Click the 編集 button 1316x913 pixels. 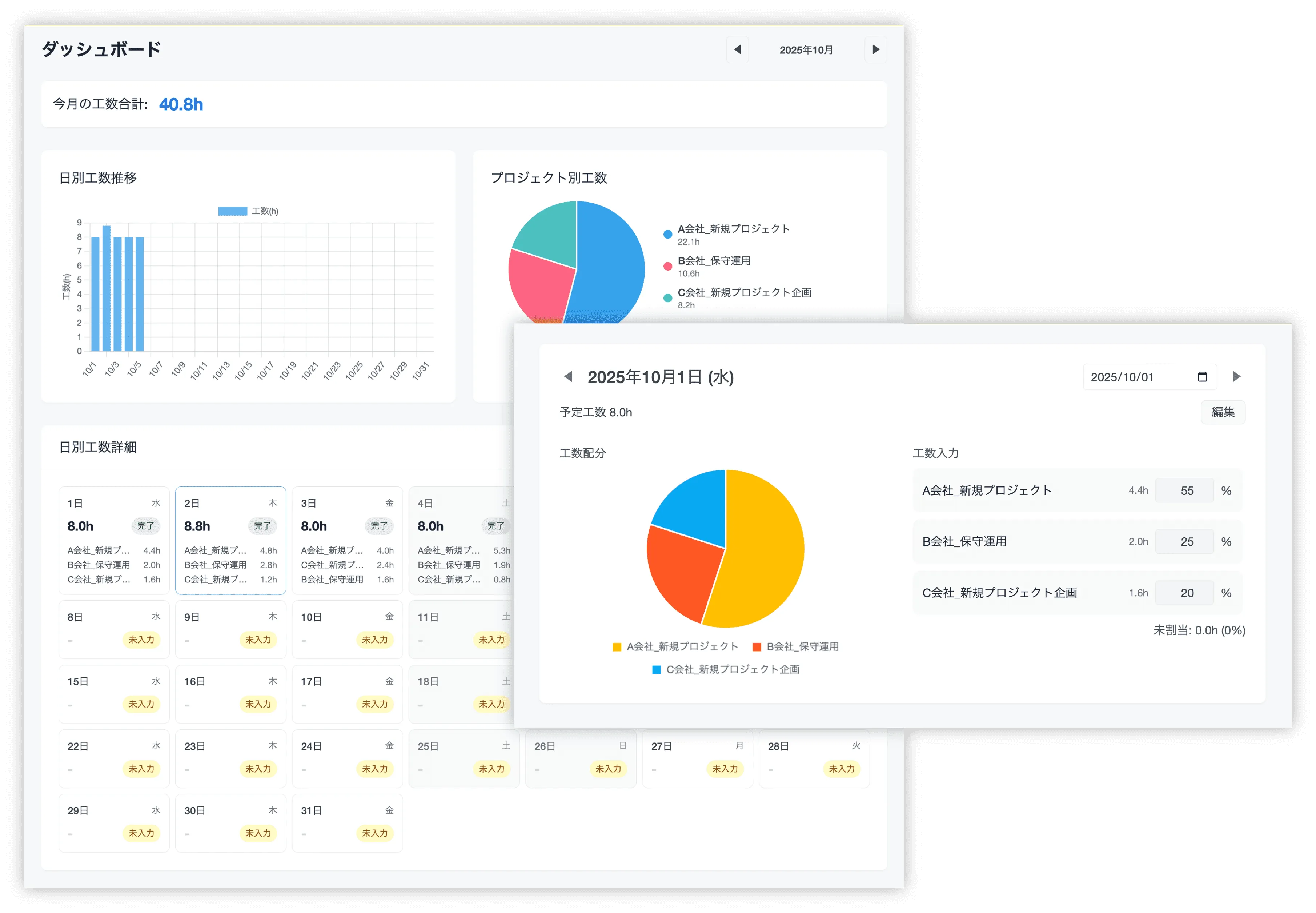coord(1223,412)
